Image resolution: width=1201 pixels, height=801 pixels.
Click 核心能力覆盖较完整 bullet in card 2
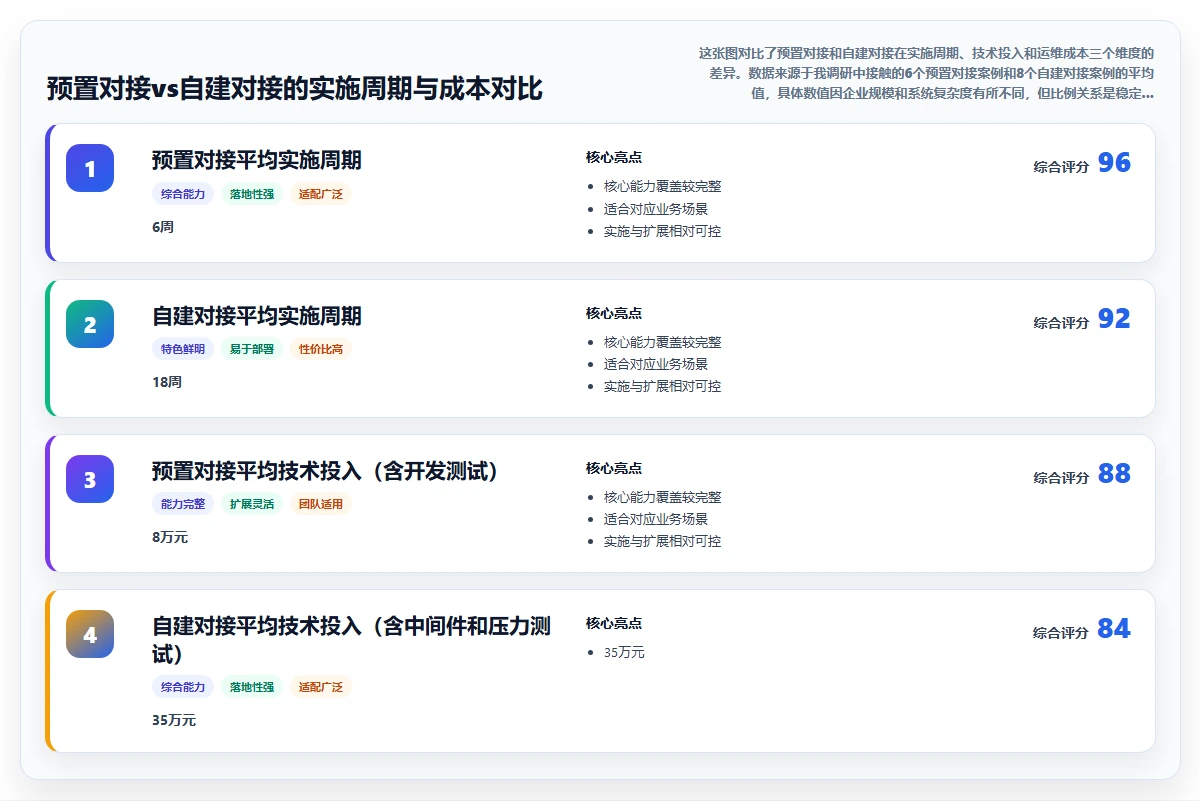coord(662,342)
